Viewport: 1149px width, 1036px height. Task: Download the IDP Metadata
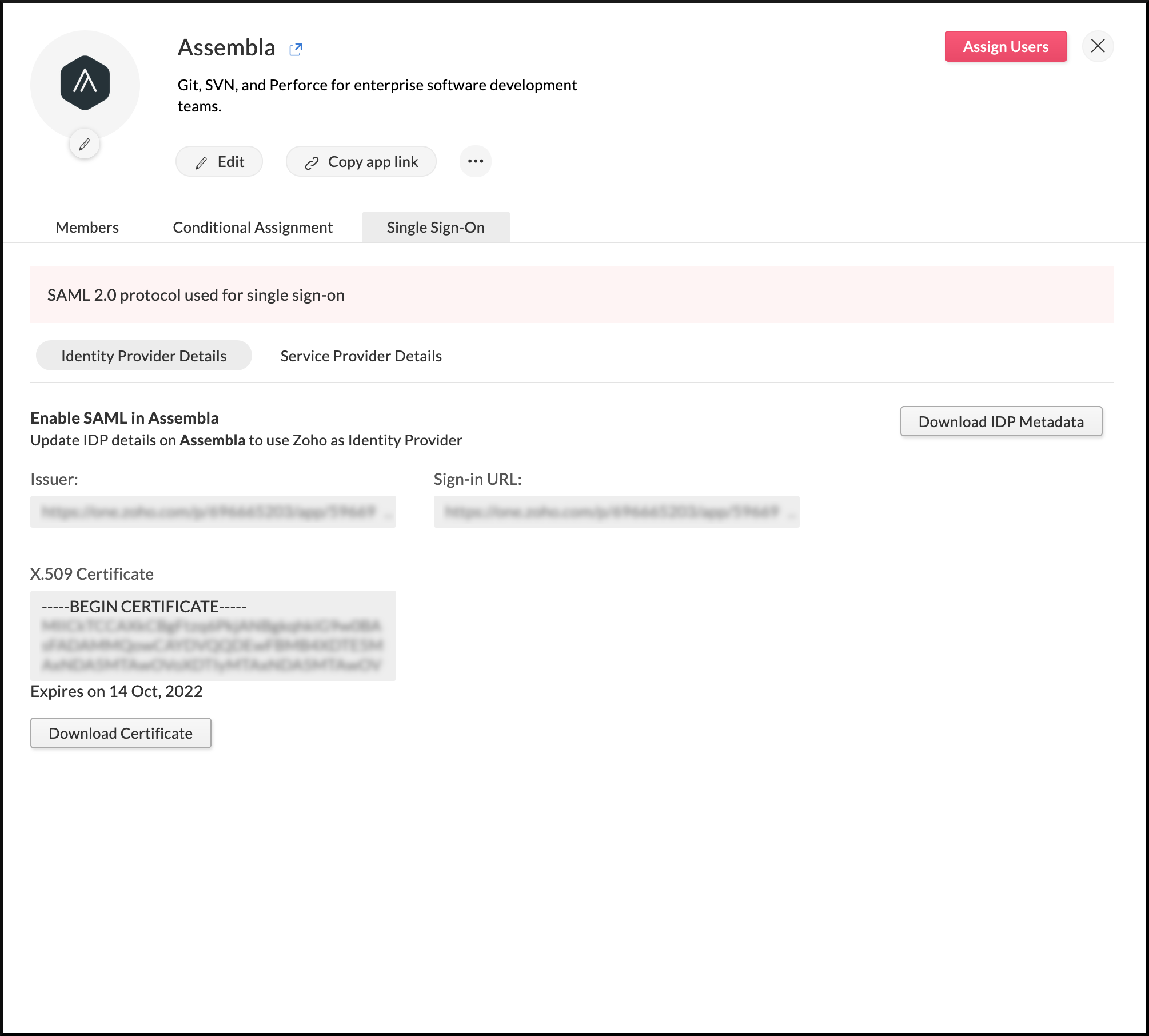coord(1001,421)
